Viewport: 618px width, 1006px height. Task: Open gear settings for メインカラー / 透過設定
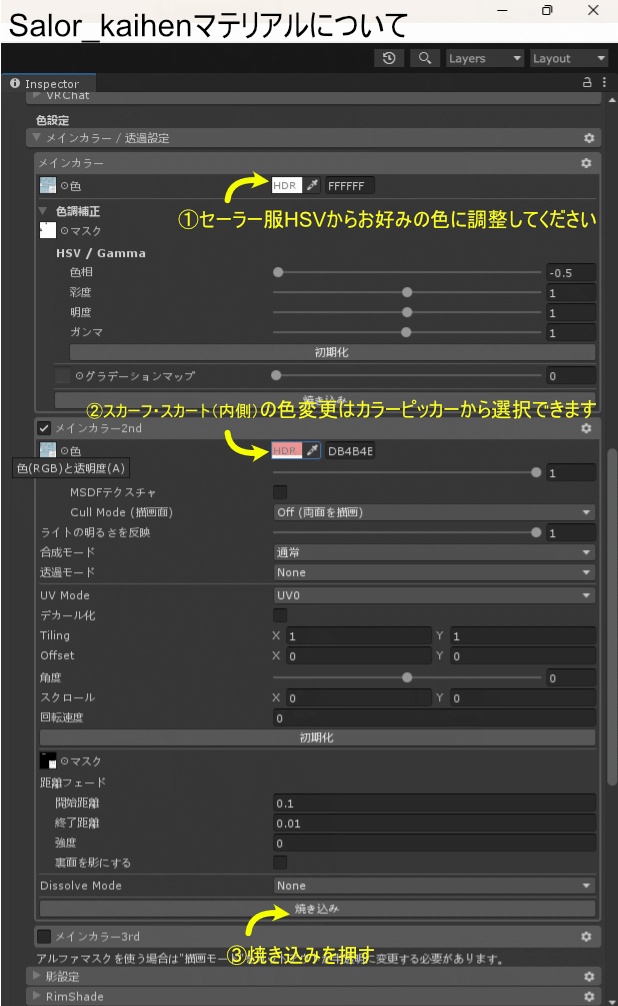588,138
